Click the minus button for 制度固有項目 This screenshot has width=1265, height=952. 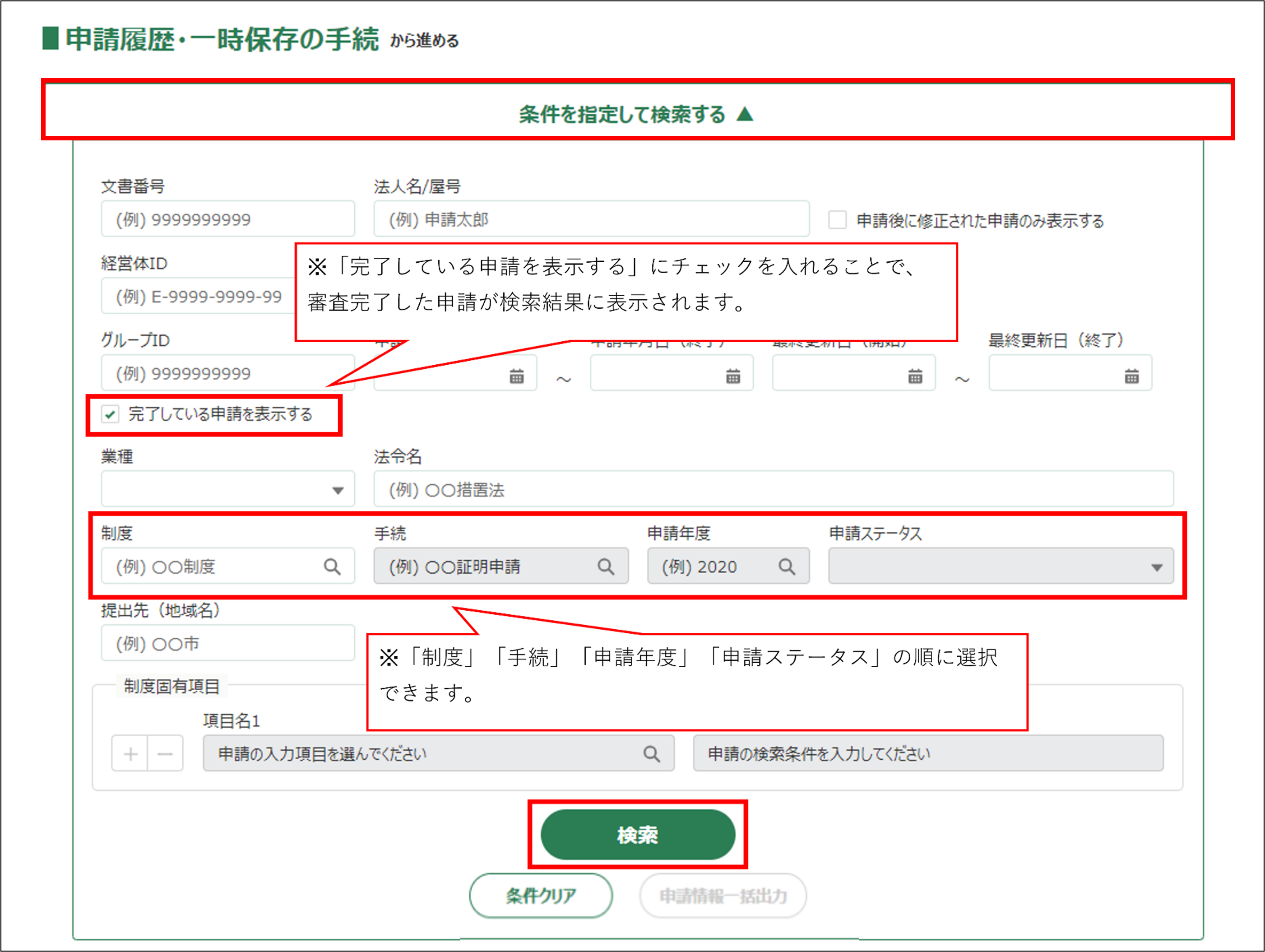165,753
